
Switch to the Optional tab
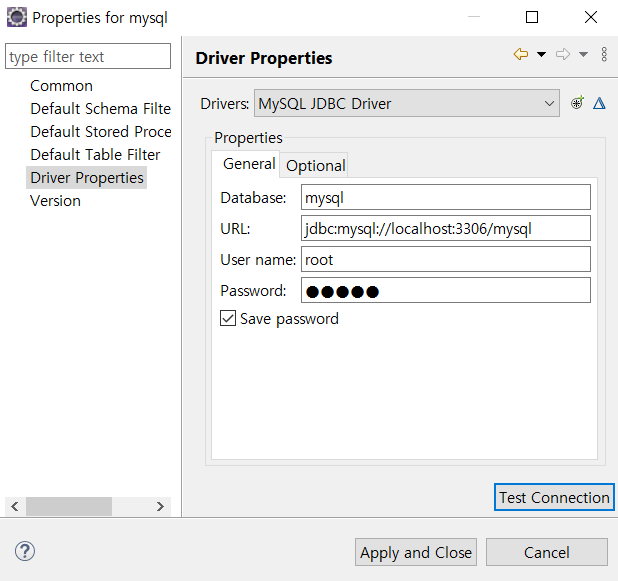pos(316,166)
